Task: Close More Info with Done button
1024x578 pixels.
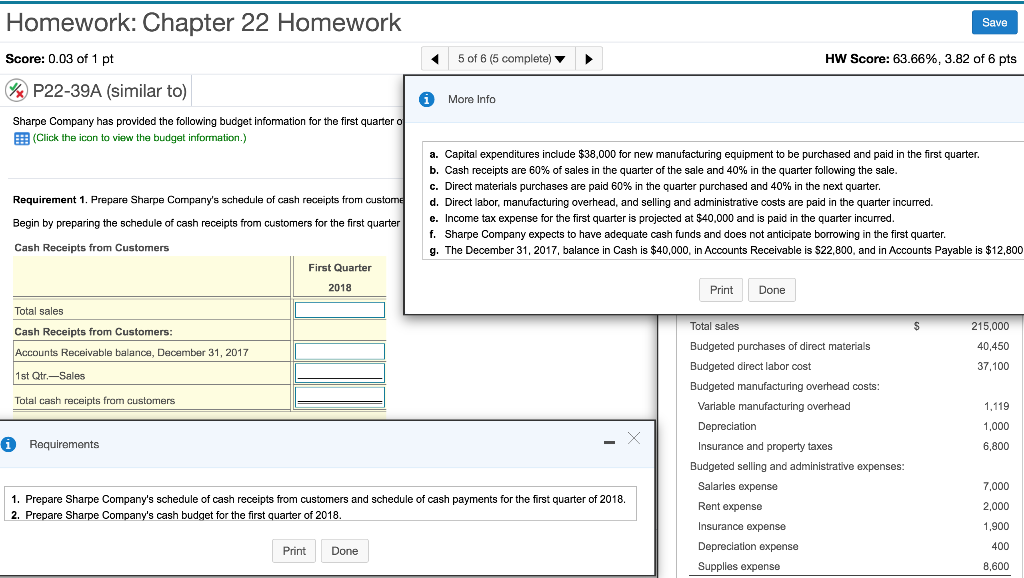Action: (x=772, y=290)
